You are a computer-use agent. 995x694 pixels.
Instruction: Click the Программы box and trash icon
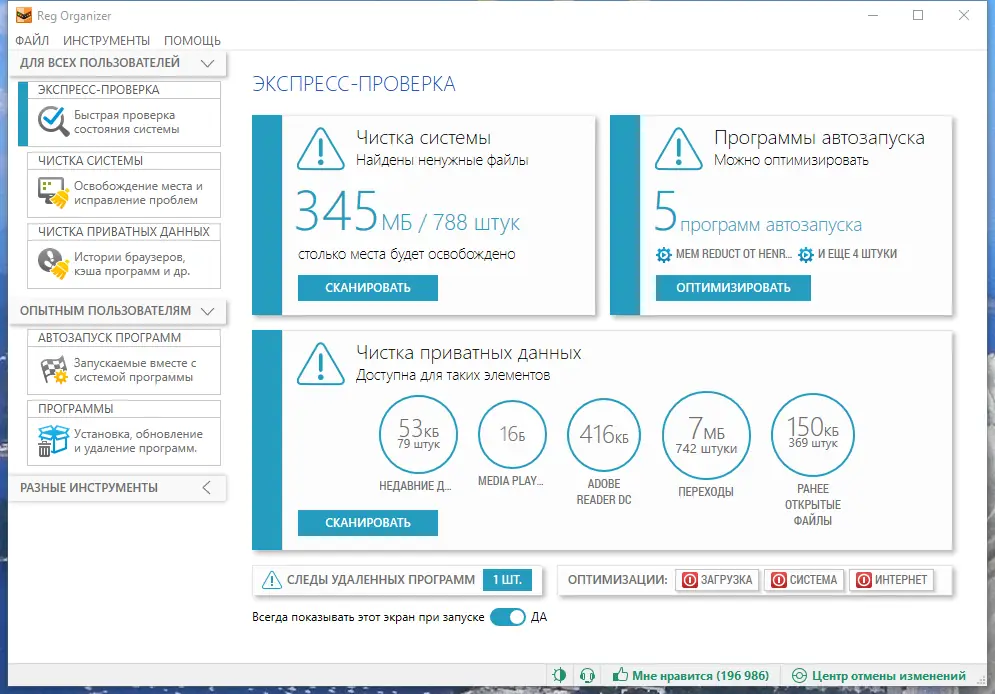(53, 441)
